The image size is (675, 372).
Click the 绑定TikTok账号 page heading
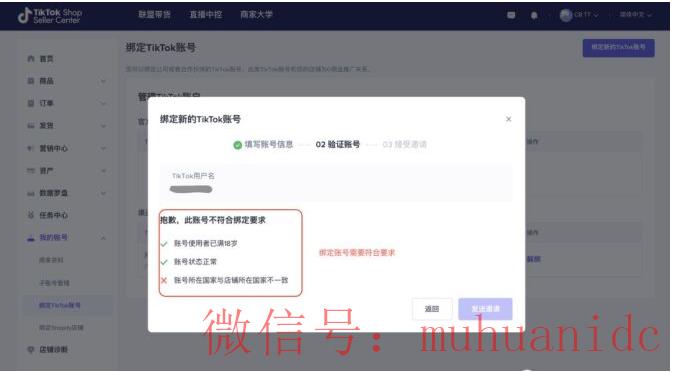click(160, 48)
